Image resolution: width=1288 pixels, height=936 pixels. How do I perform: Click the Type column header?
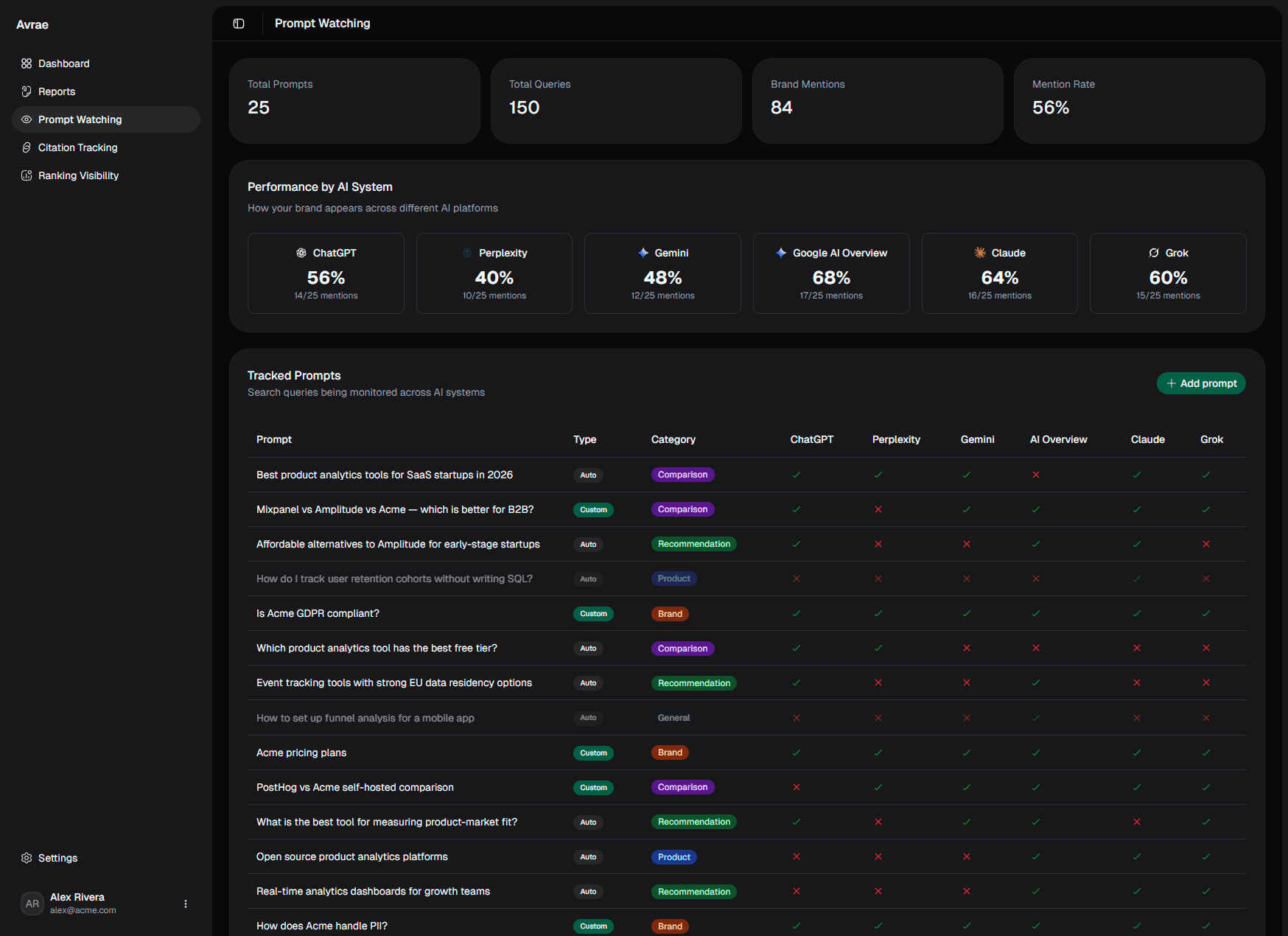(x=585, y=439)
